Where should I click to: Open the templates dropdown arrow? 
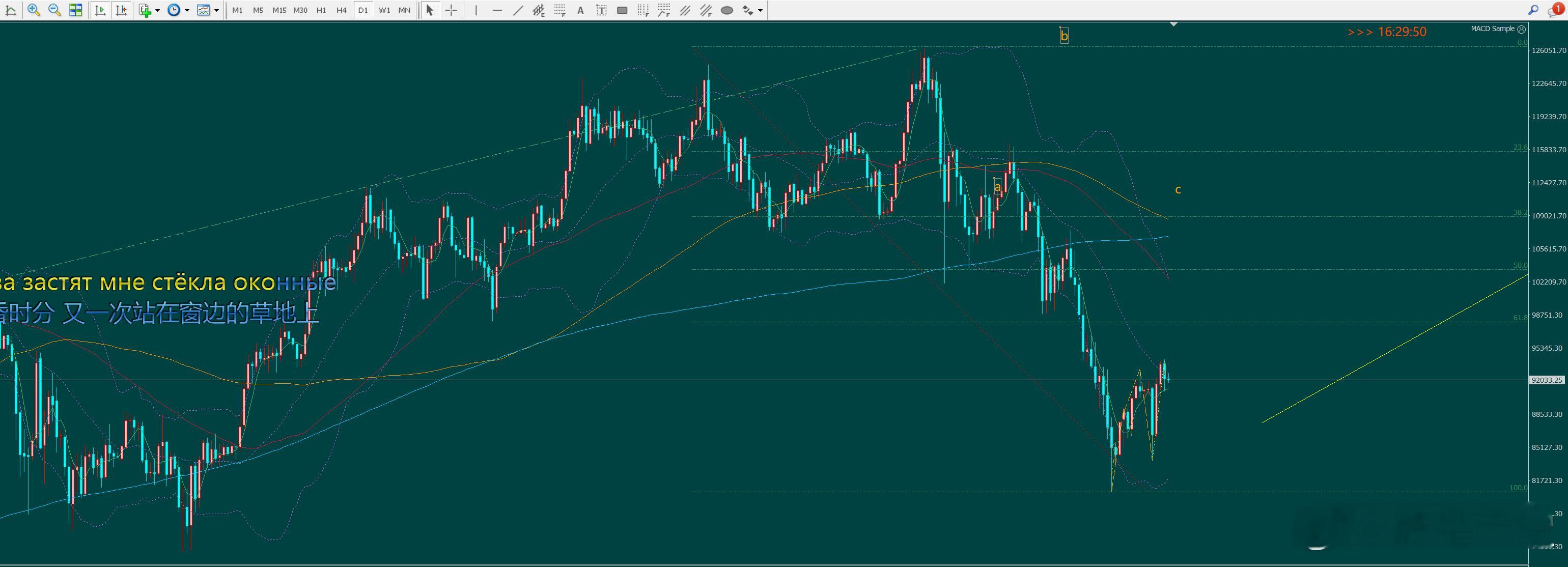[x=217, y=10]
